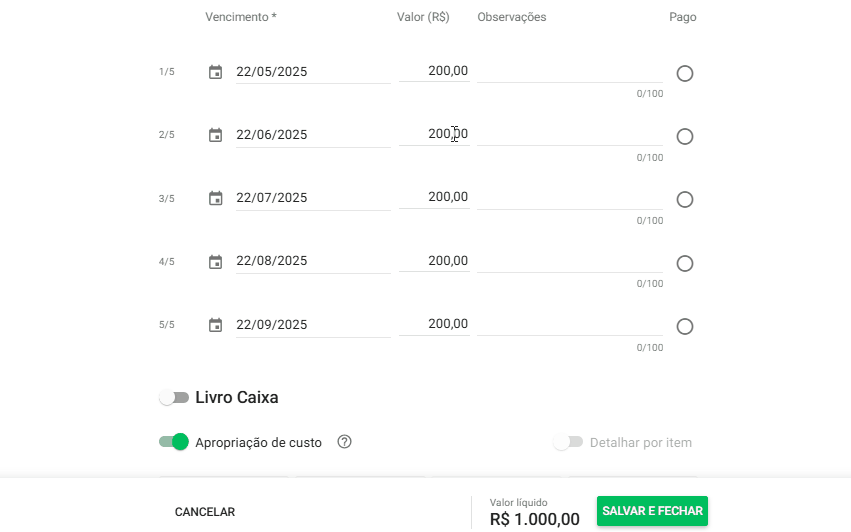Mark installment 3/5 as Pago
851x532 pixels.
[685, 200]
